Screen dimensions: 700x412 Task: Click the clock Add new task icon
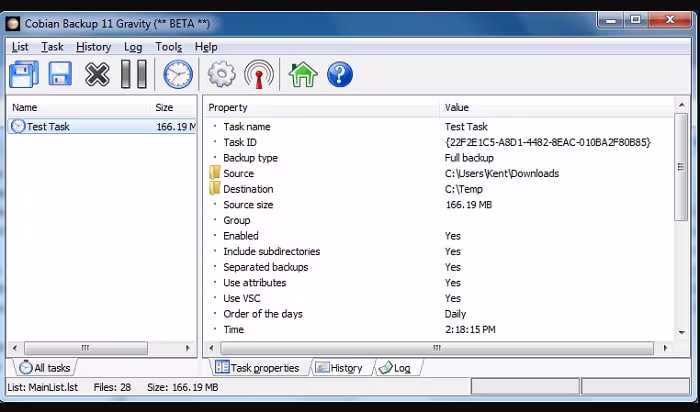point(178,74)
